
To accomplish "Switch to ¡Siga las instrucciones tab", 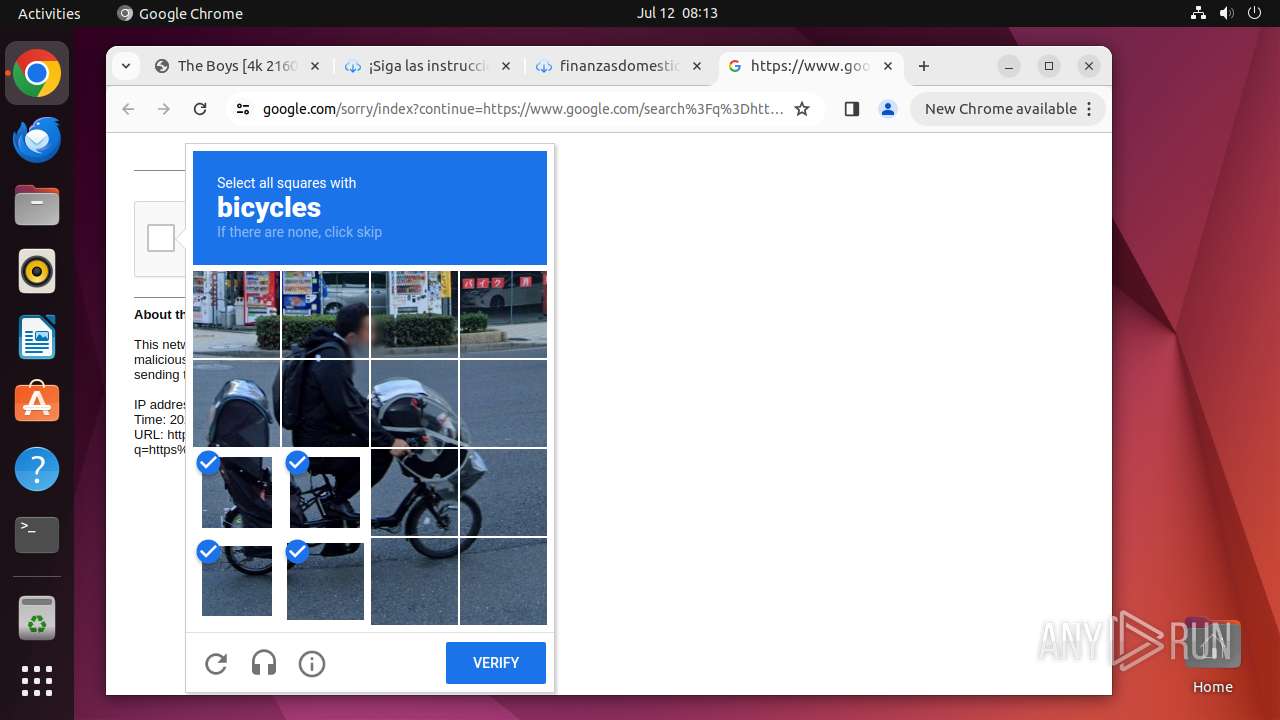I will pyautogui.click(x=427, y=66).
